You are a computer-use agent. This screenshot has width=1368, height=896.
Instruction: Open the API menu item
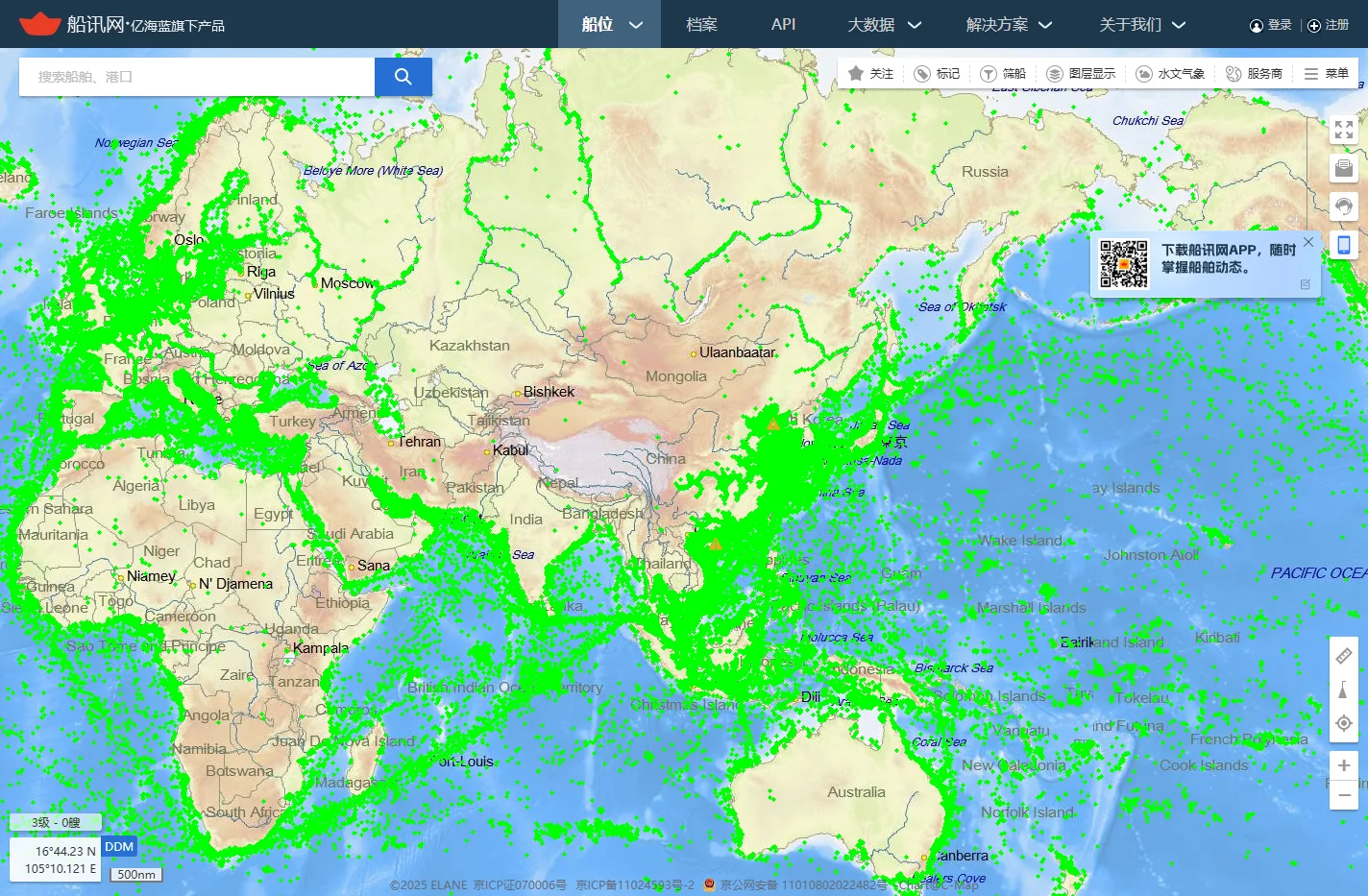click(783, 24)
